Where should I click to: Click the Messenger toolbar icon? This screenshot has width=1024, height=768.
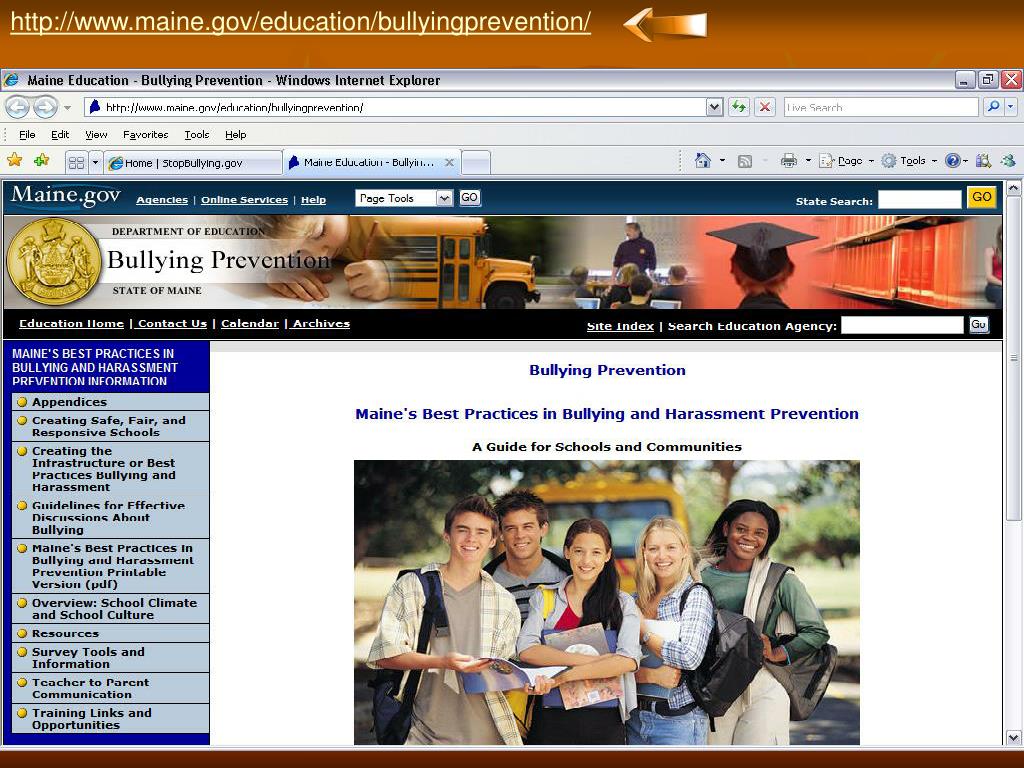(x=1008, y=161)
